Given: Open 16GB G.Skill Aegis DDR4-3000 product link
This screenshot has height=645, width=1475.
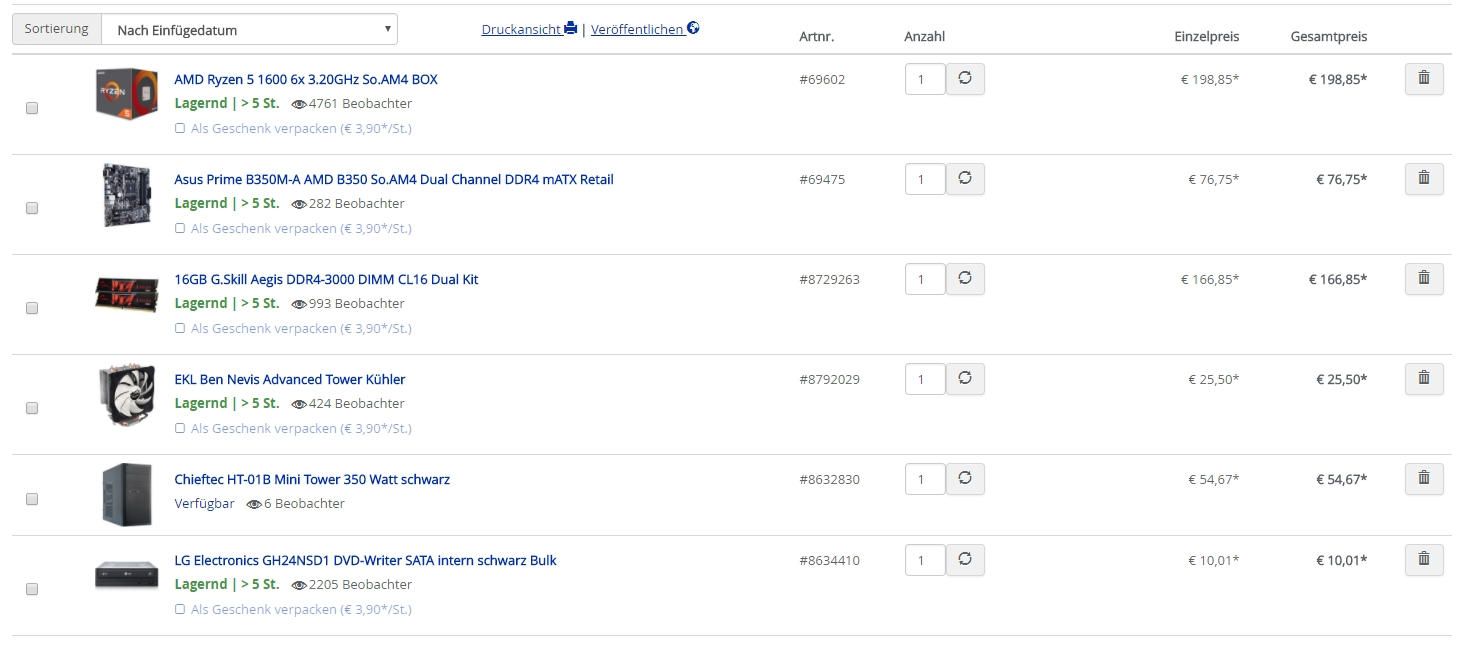Looking at the screenshot, I should pyautogui.click(x=326, y=279).
